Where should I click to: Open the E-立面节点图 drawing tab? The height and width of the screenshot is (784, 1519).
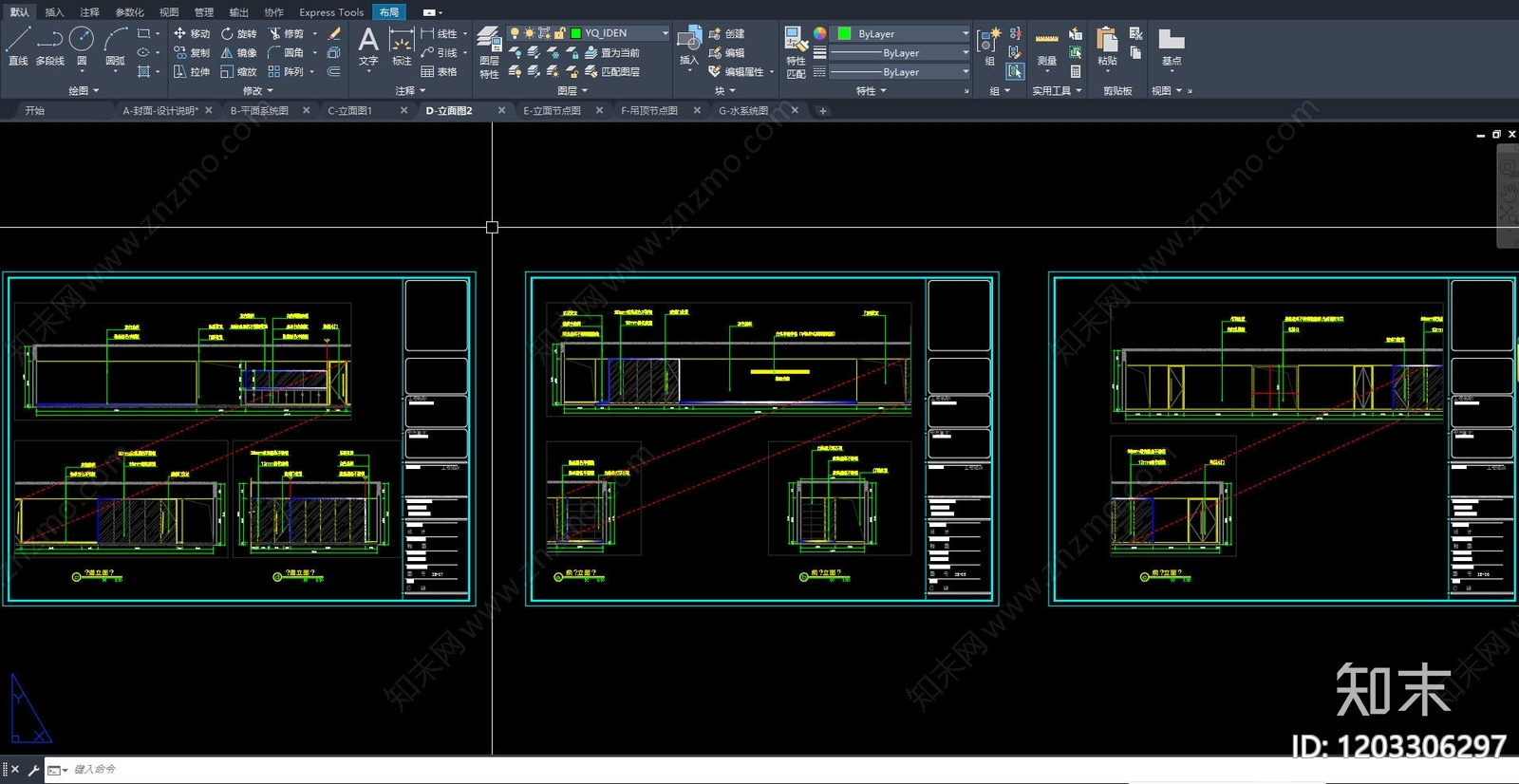tap(553, 111)
